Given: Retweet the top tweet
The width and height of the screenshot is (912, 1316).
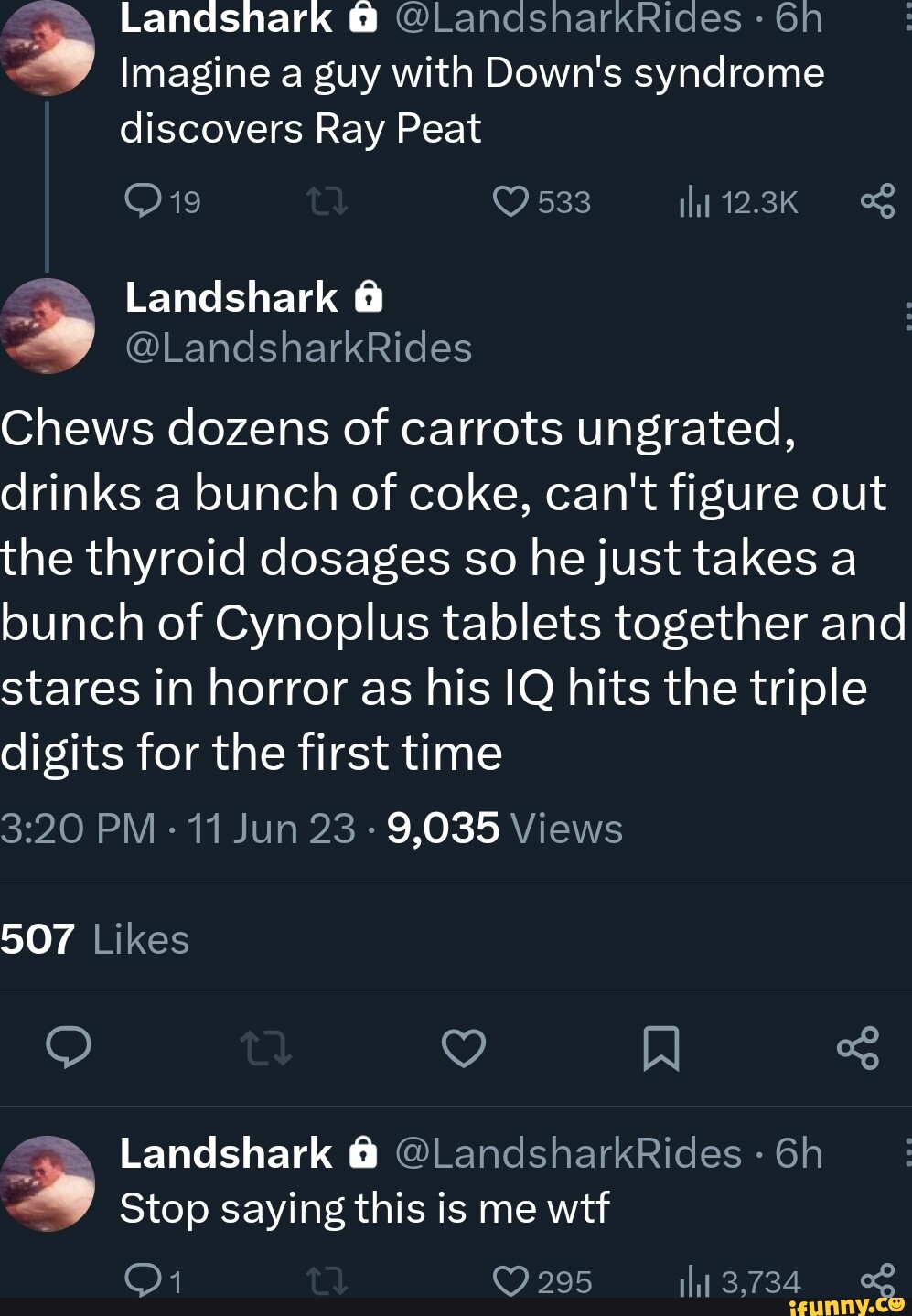Looking at the screenshot, I should pos(327,202).
